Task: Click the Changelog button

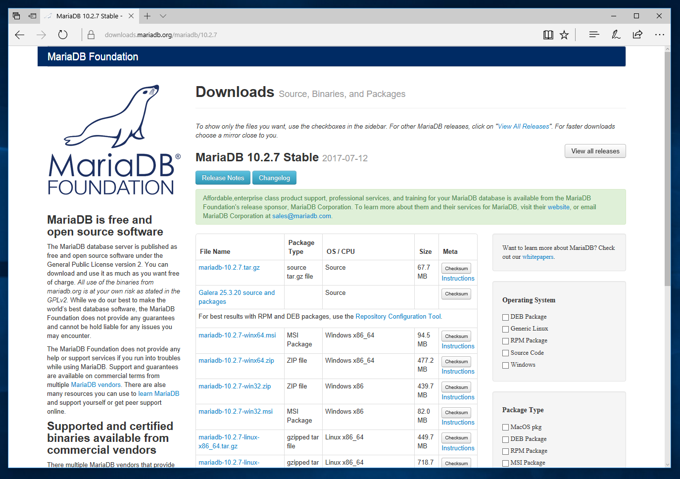Action: coord(274,178)
